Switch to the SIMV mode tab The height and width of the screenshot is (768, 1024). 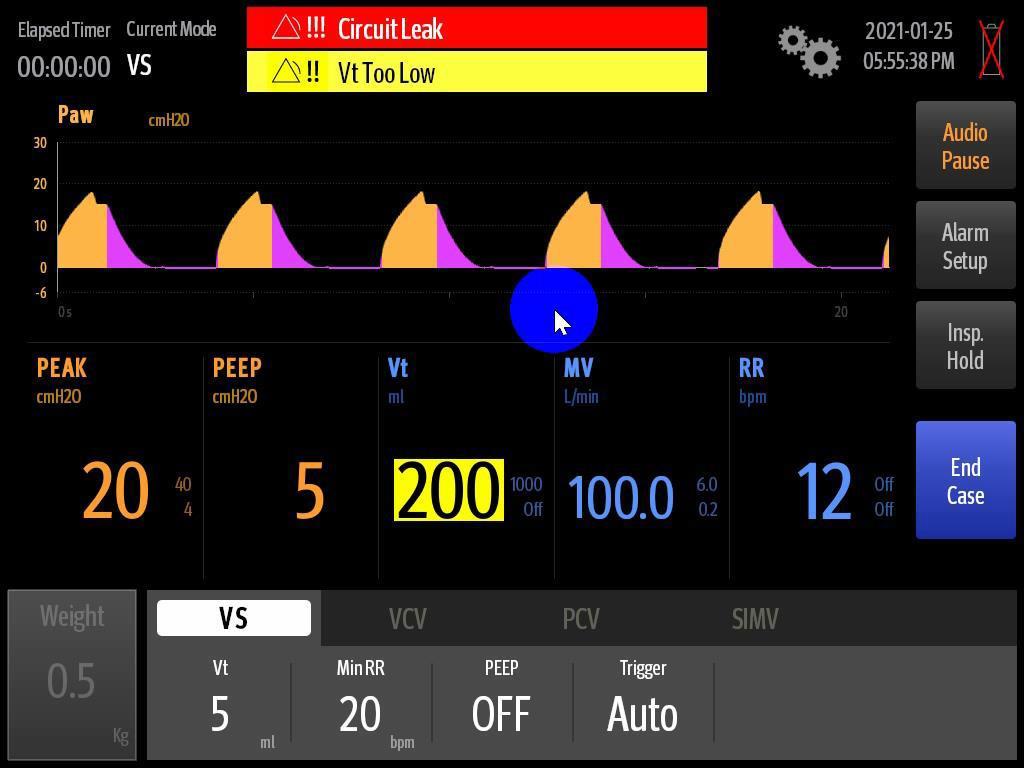(x=755, y=618)
